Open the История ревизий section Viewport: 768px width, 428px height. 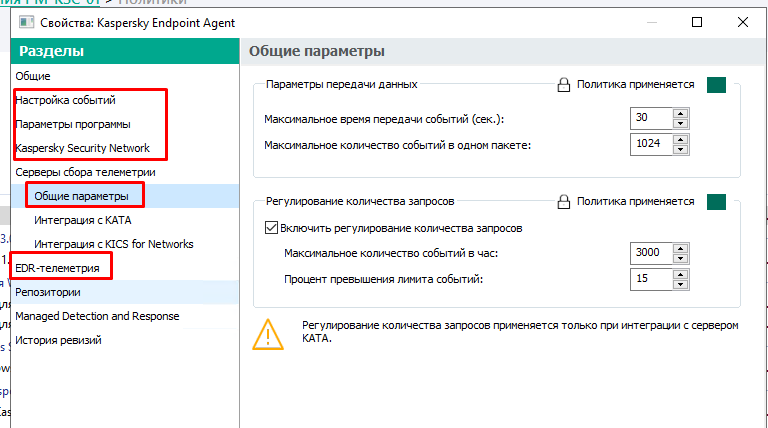tap(58, 340)
